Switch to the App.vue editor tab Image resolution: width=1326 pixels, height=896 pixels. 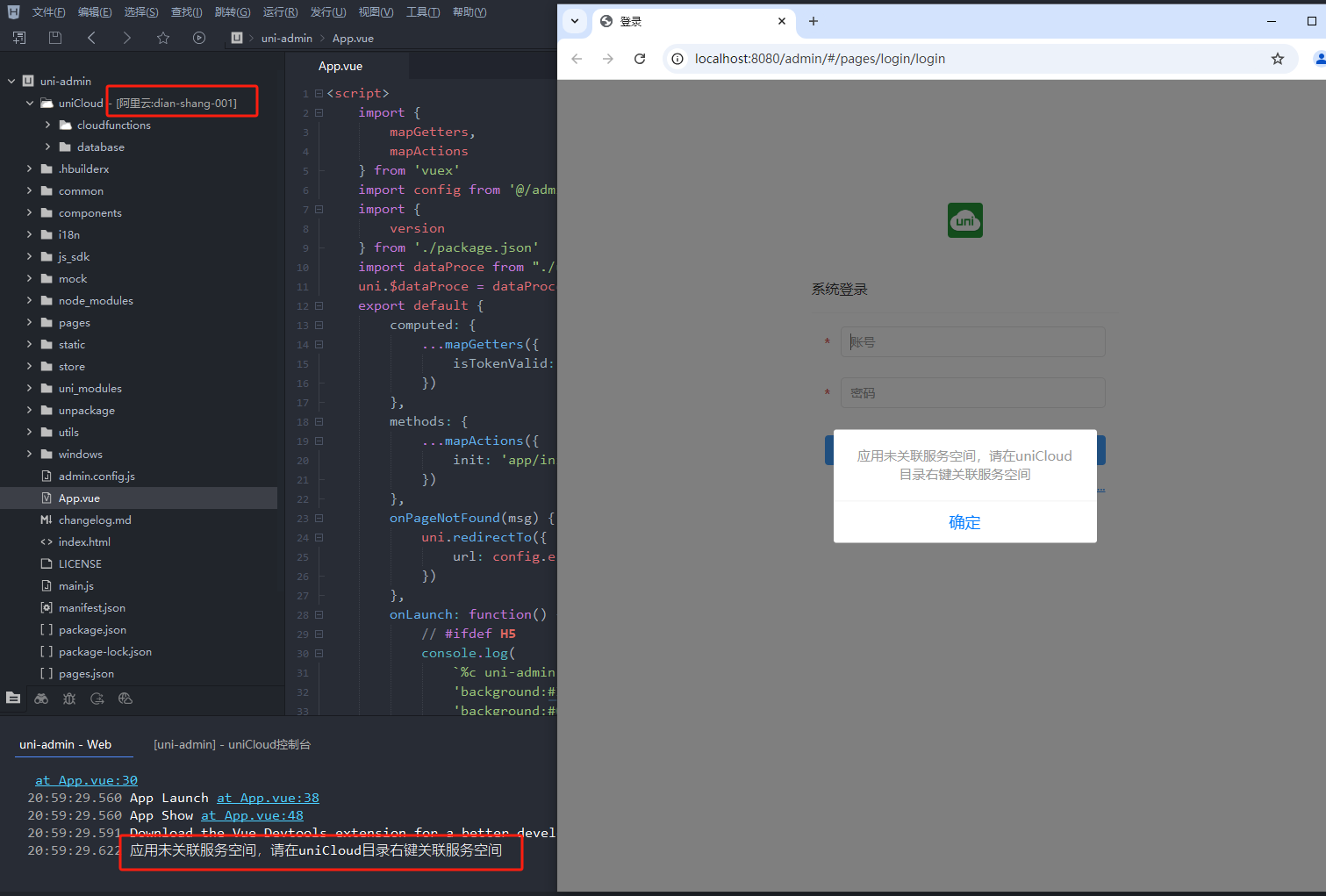pyautogui.click(x=340, y=66)
